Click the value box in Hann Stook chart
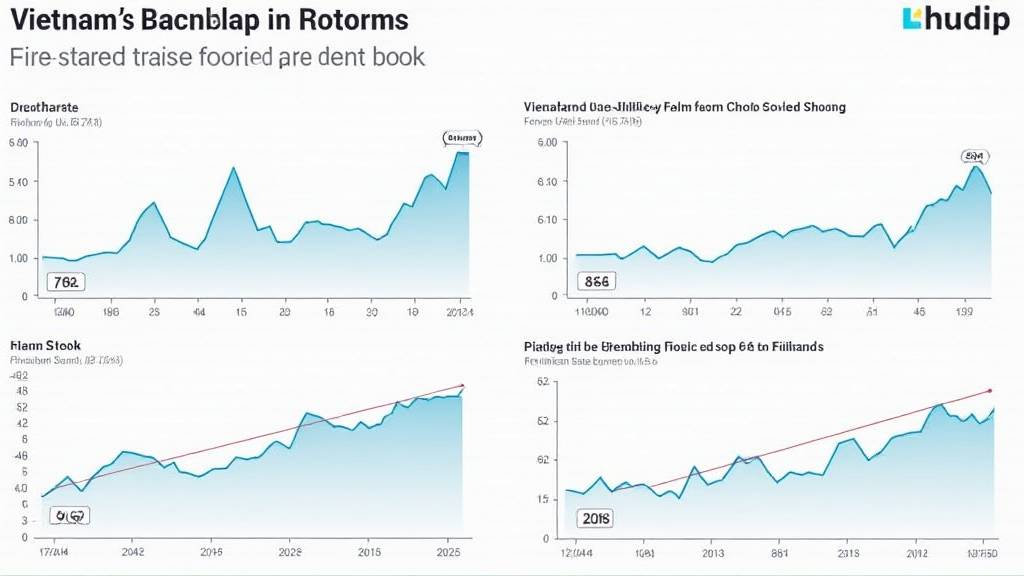 coord(70,516)
